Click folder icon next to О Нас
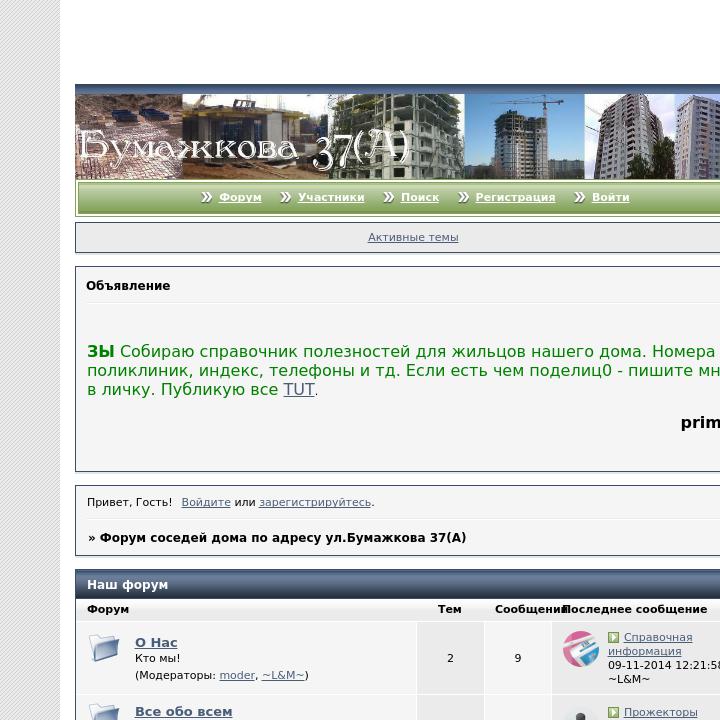The width and height of the screenshot is (720, 720). pos(104,647)
